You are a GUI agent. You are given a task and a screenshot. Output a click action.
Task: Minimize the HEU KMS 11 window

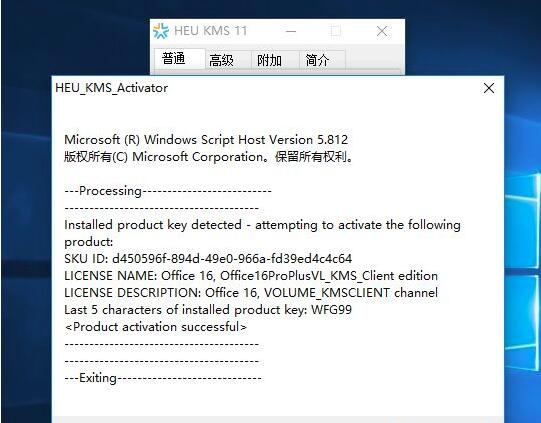291,31
